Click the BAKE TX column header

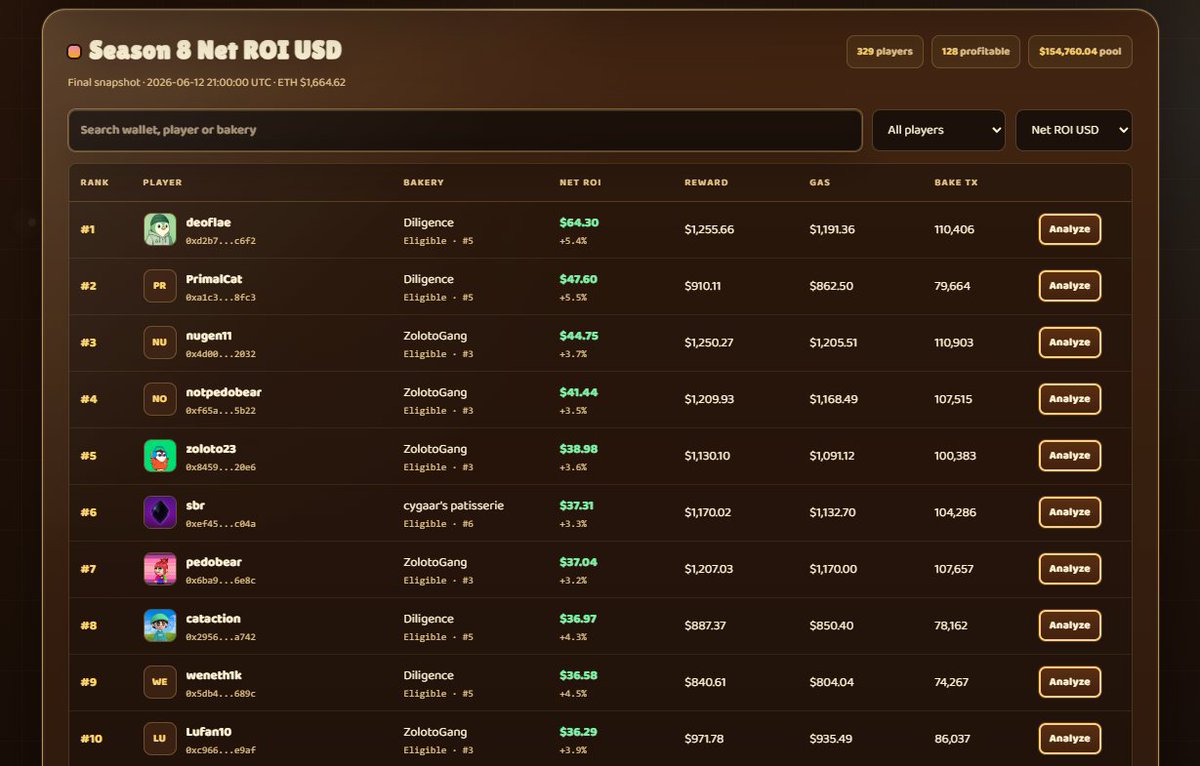(x=956, y=183)
